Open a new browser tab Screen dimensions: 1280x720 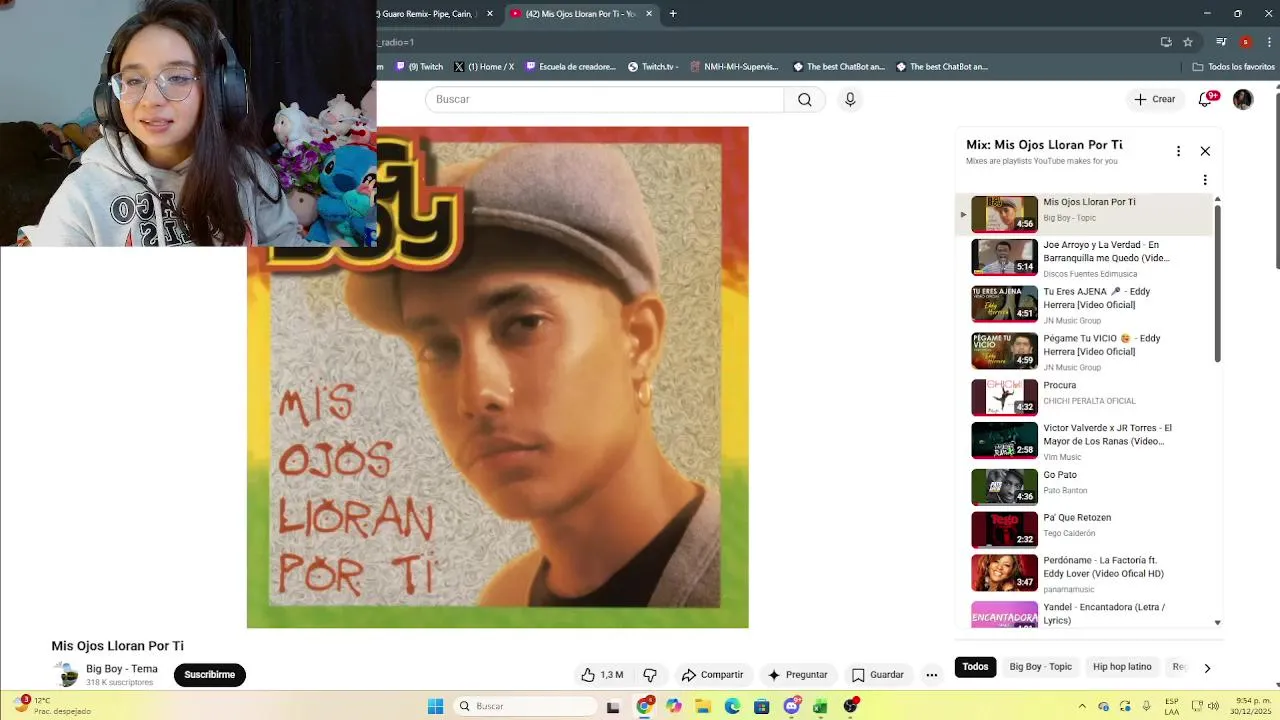click(x=673, y=14)
